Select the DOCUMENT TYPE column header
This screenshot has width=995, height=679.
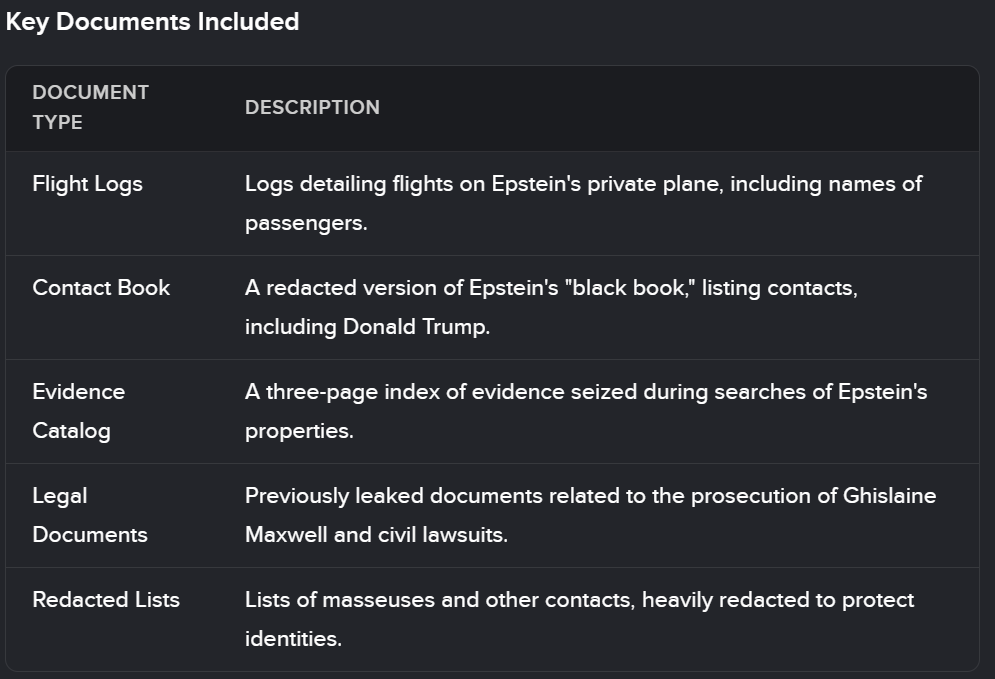pyautogui.click(x=91, y=107)
